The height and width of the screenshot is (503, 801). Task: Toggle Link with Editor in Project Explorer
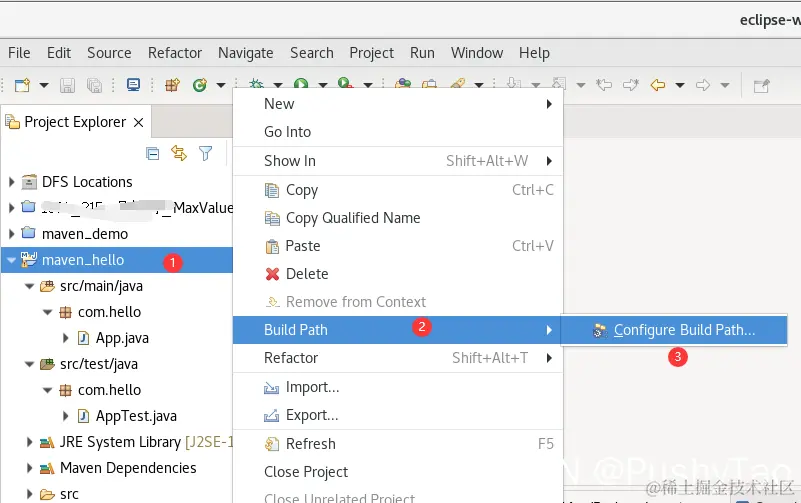179,153
